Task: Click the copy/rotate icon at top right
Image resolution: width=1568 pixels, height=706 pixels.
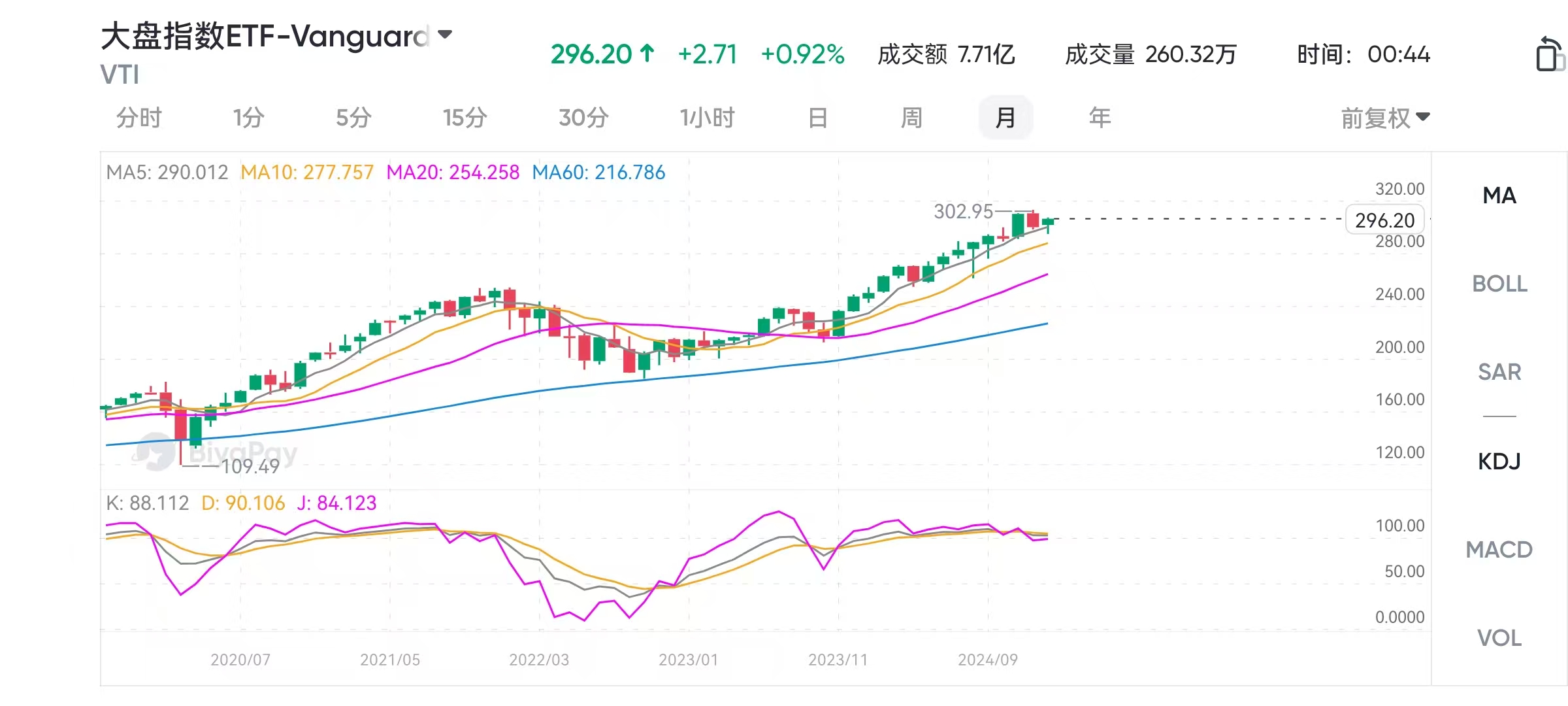Action: [1550, 54]
